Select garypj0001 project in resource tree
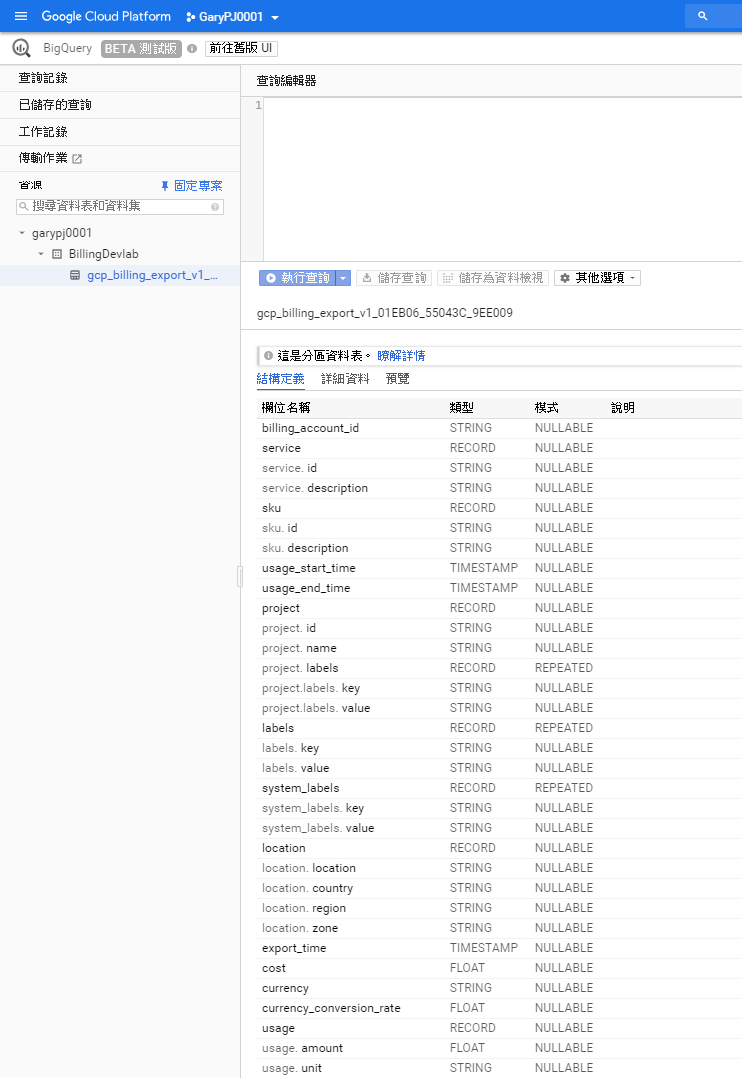The width and height of the screenshot is (742, 1078). [x=62, y=233]
